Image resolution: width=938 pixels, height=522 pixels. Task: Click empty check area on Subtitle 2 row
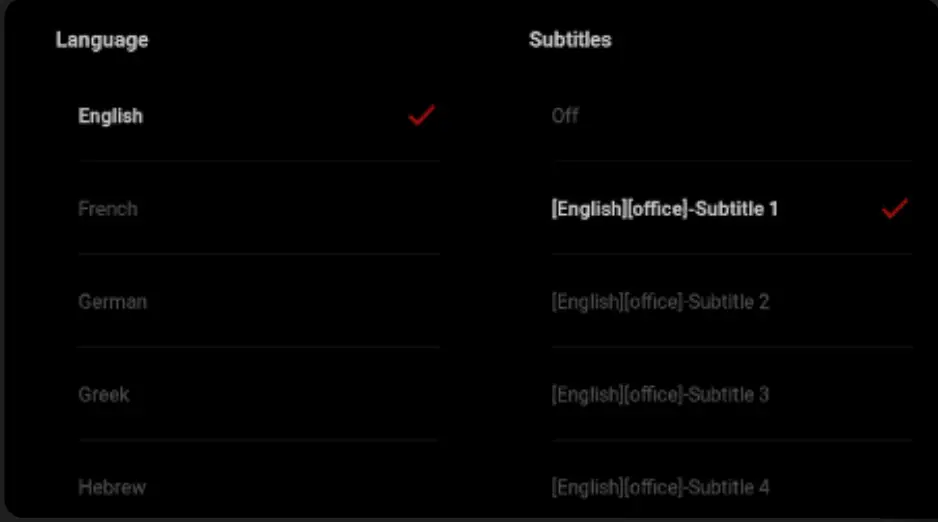click(895, 302)
